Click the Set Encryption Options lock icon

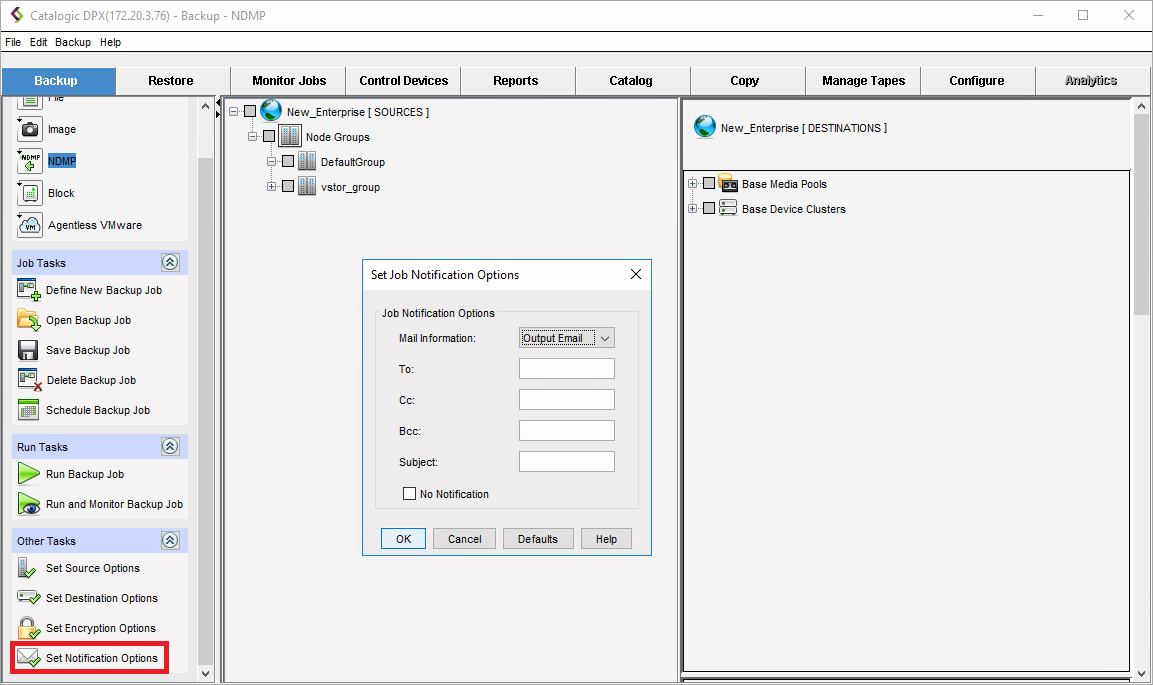(29, 628)
